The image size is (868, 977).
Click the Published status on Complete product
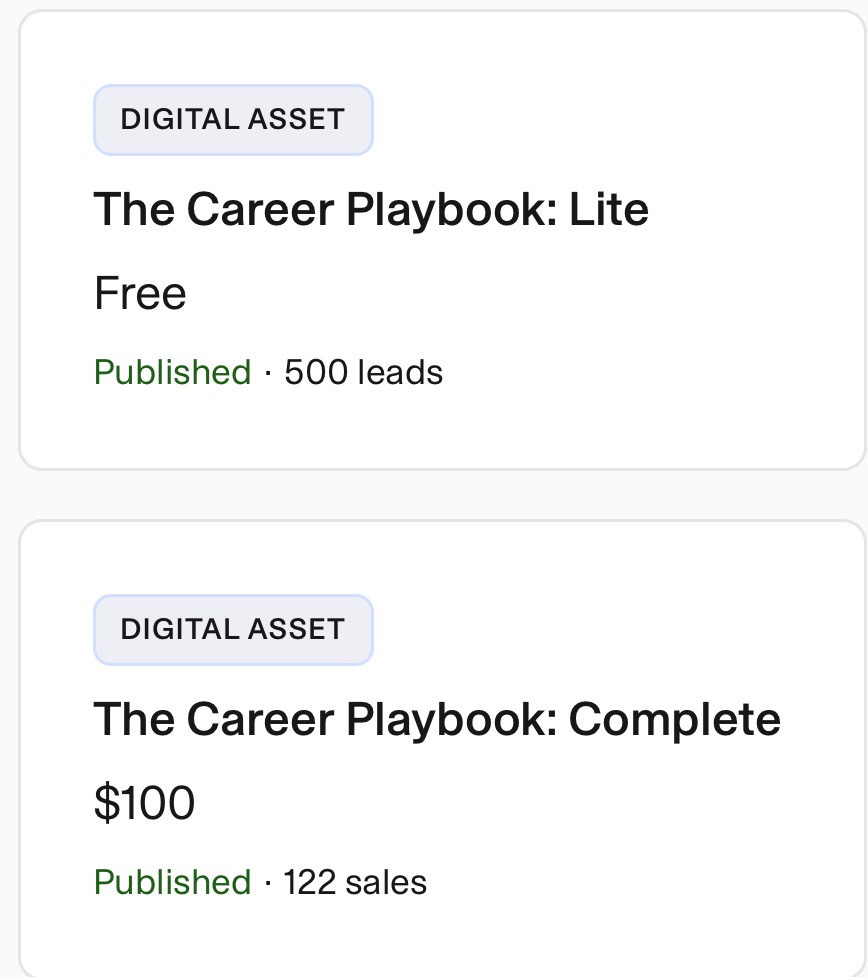coord(173,882)
